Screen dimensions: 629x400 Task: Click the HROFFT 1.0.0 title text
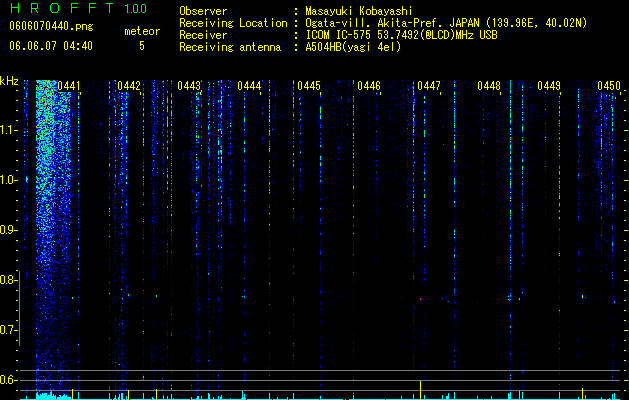click(78, 8)
